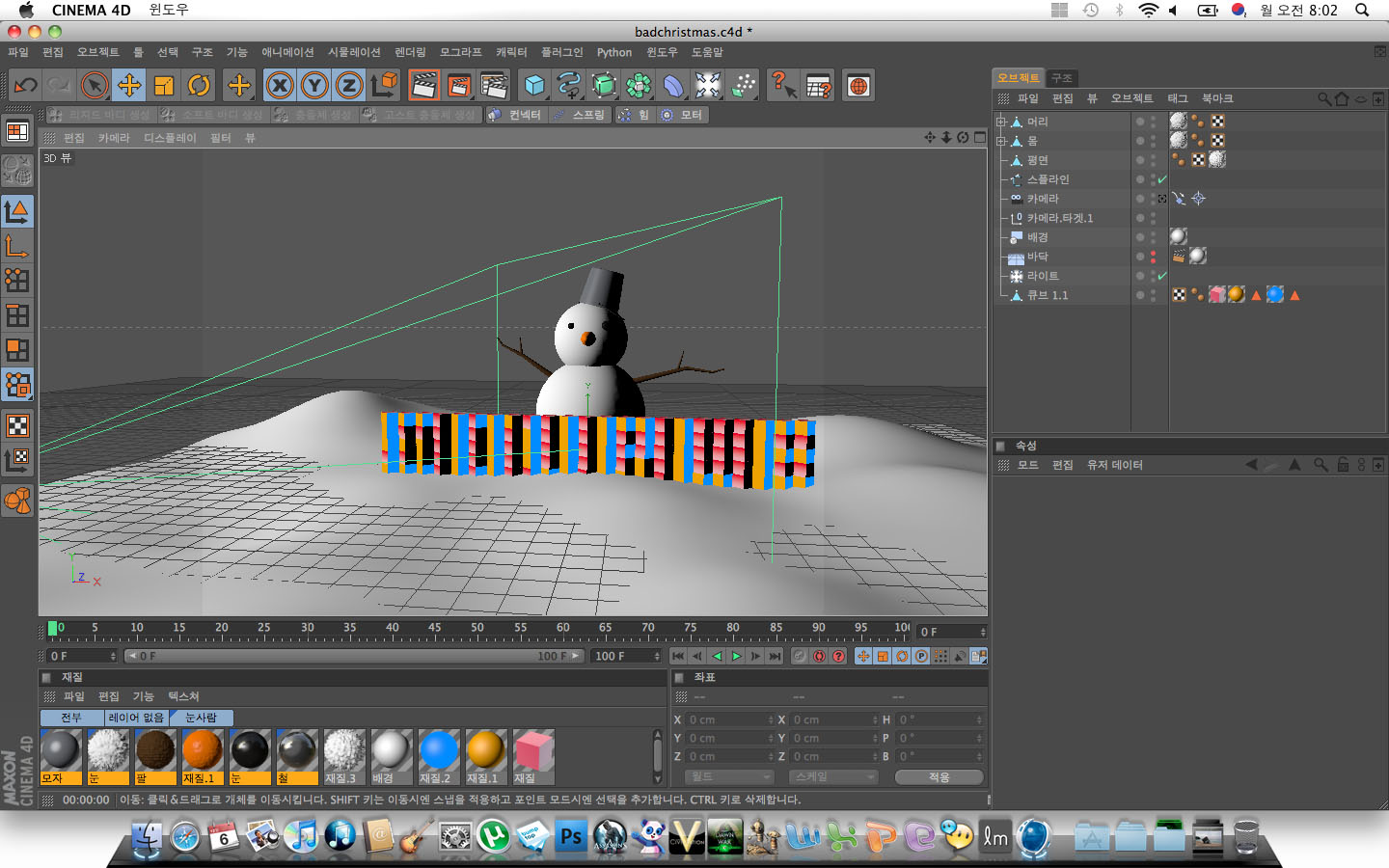This screenshot has width=1389, height=868.
Task: Open the render settings icon
Action: click(494, 86)
